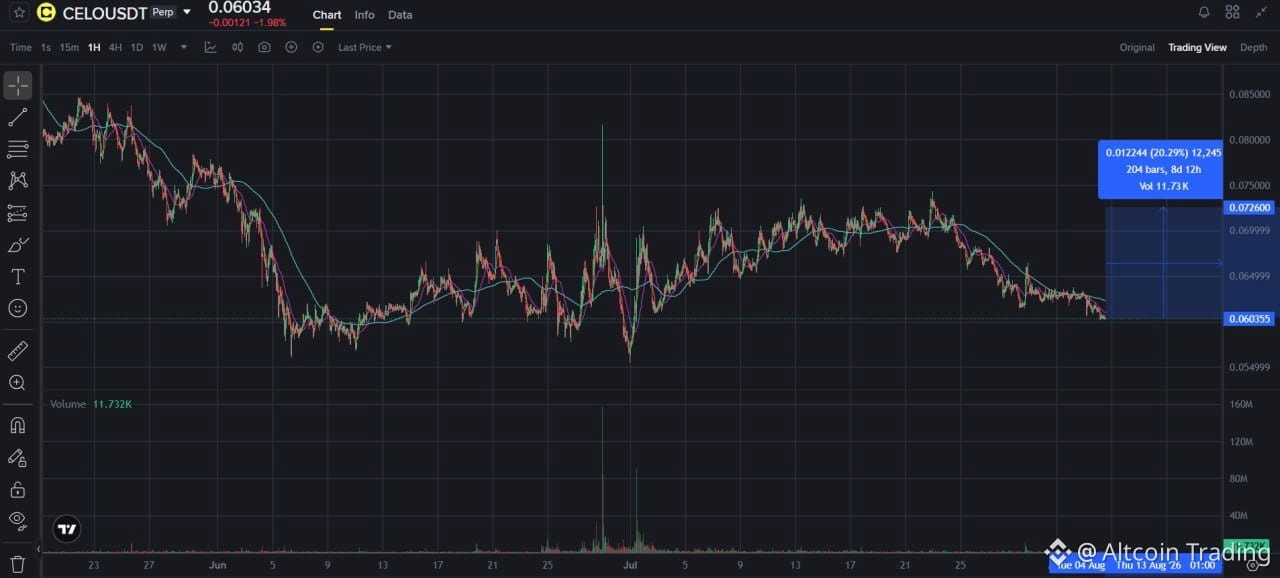Click the measurement info box showing 20.29%
Viewport: 1280px width, 578px height.
pos(1163,169)
